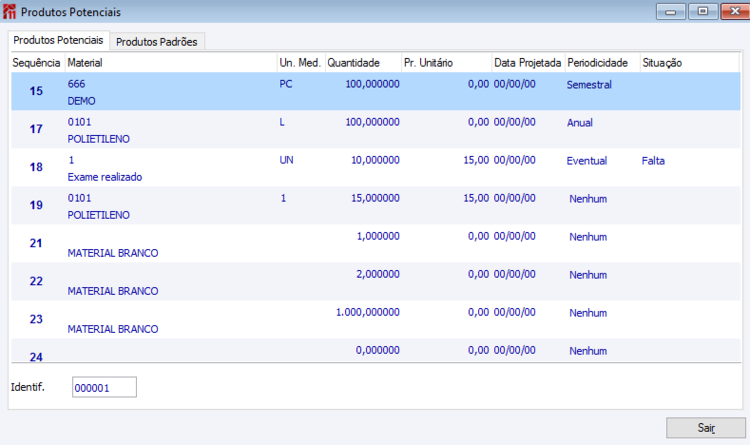Click the Exame realizado description
This screenshot has height=445, width=750.
pos(105,177)
